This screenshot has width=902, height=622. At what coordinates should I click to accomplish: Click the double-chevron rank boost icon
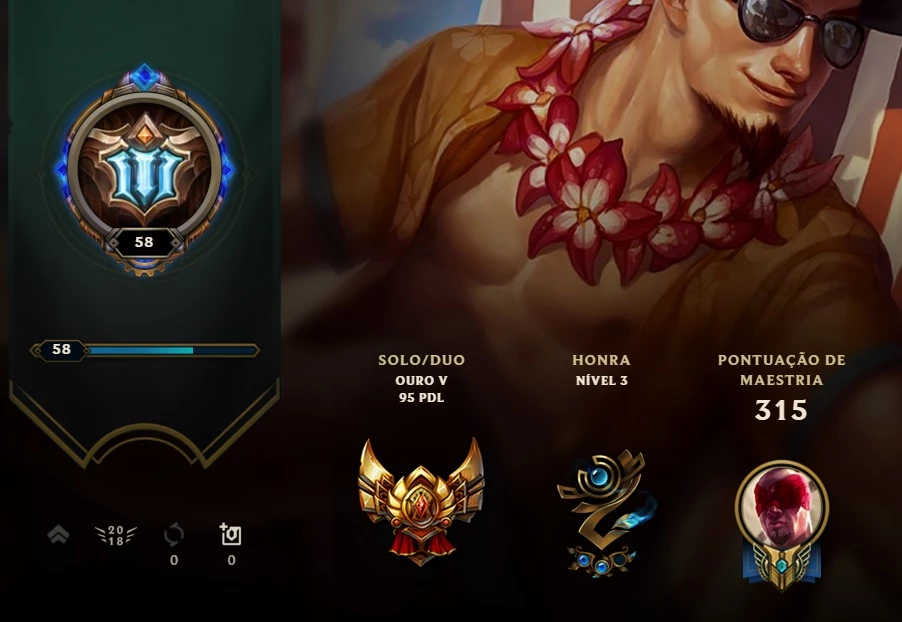click(x=58, y=535)
